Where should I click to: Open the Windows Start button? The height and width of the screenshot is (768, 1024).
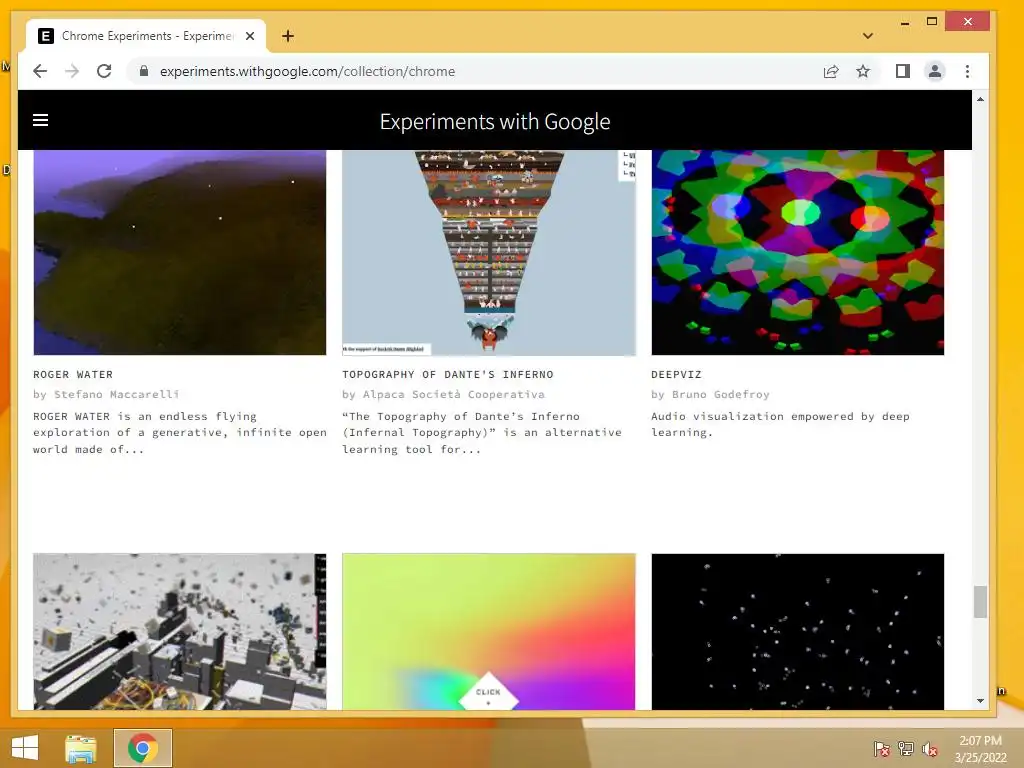click(25, 748)
